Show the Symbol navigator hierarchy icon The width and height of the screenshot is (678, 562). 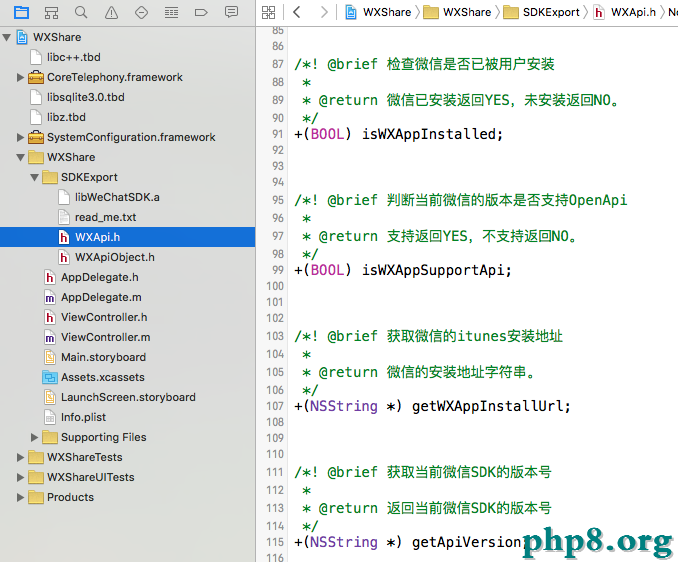click(51, 13)
